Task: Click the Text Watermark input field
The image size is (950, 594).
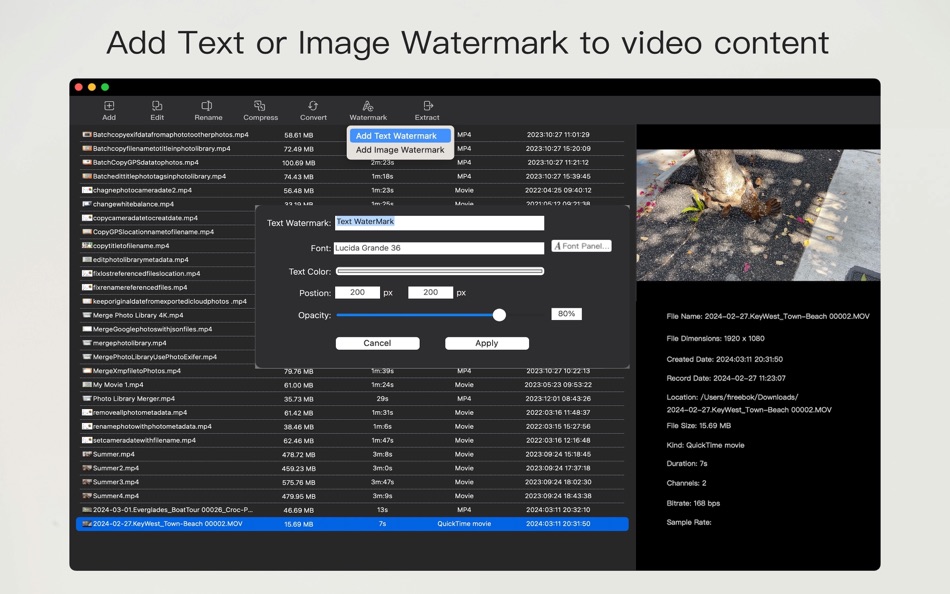Action: (x=440, y=222)
